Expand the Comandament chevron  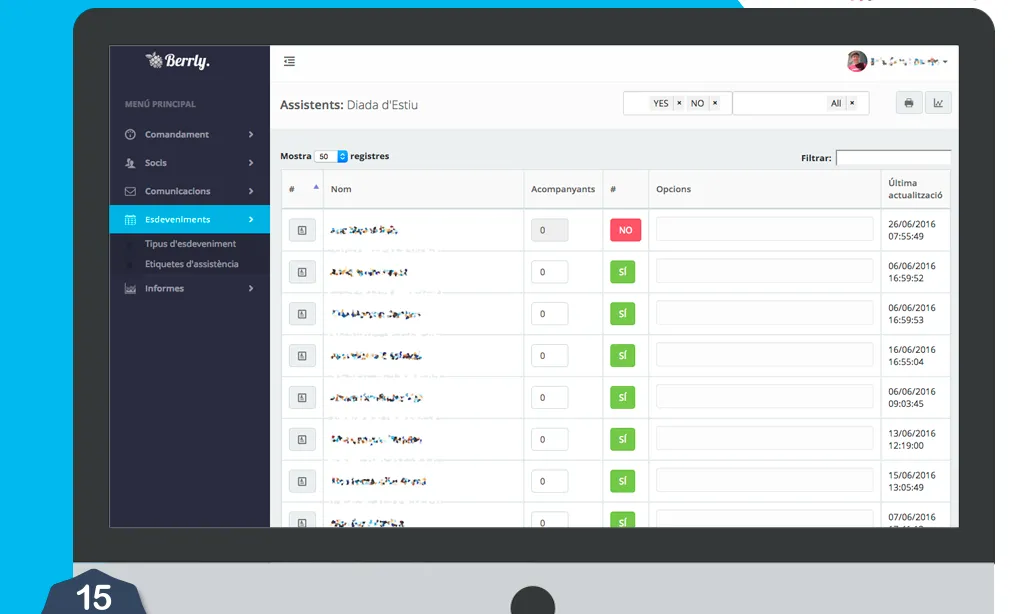point(251,135)
